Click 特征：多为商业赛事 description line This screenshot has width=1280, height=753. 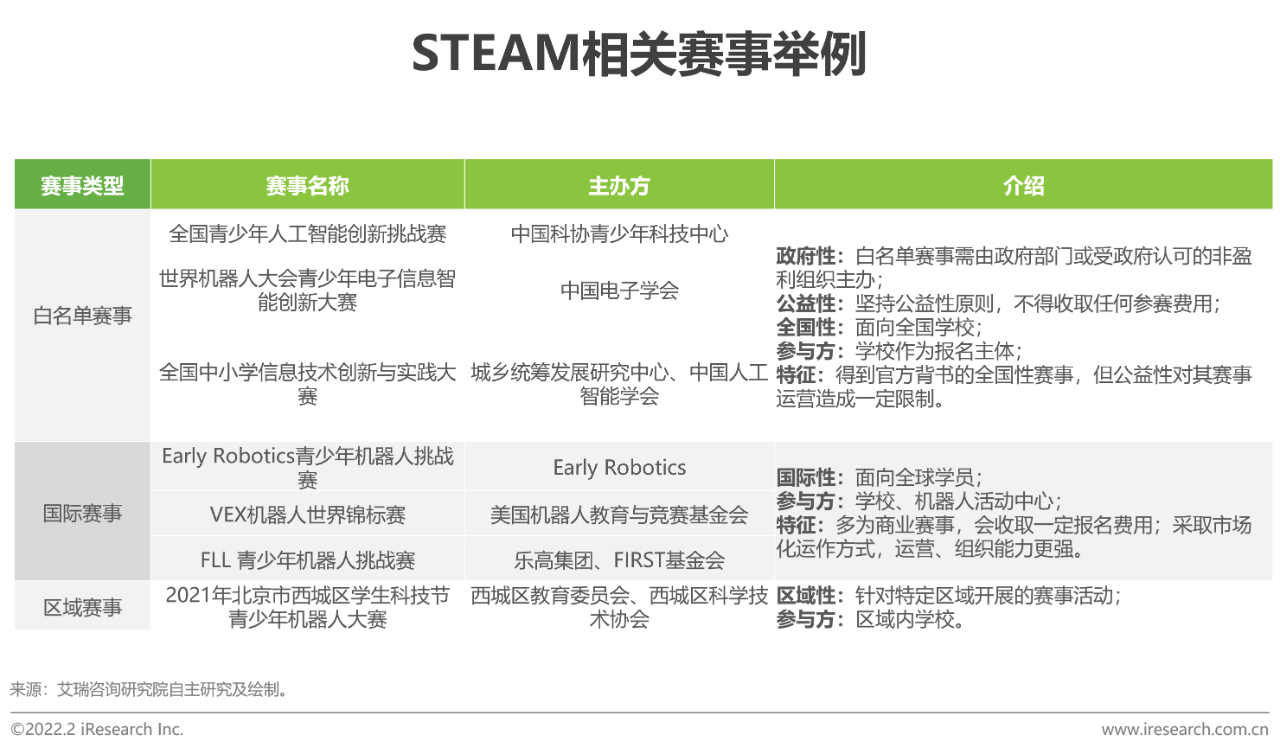pyautogui.click(x=1013, y=537)
